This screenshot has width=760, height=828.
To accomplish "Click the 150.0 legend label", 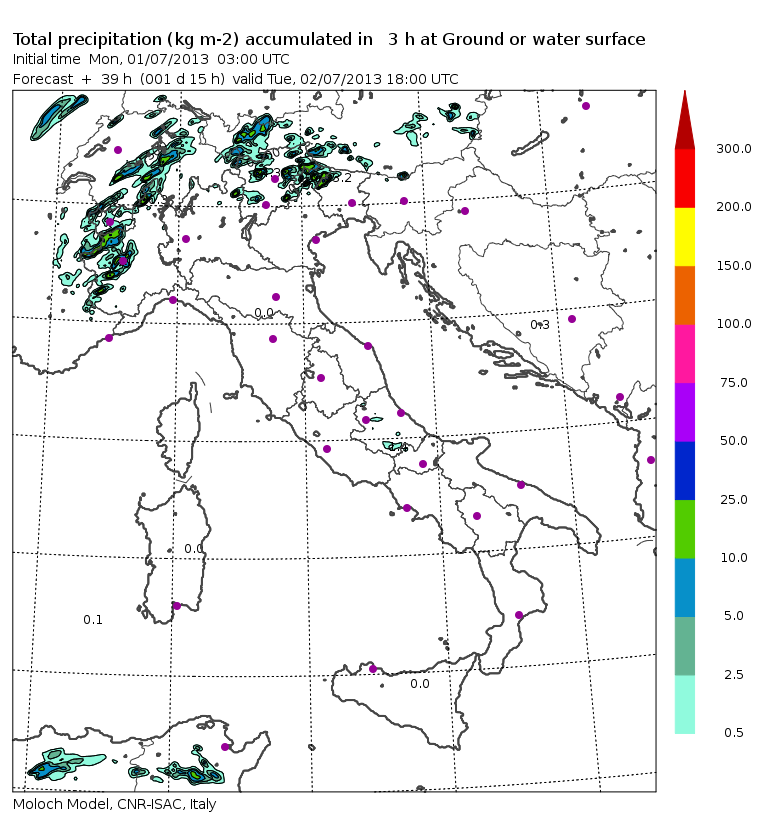I will (x=734, y=266).
